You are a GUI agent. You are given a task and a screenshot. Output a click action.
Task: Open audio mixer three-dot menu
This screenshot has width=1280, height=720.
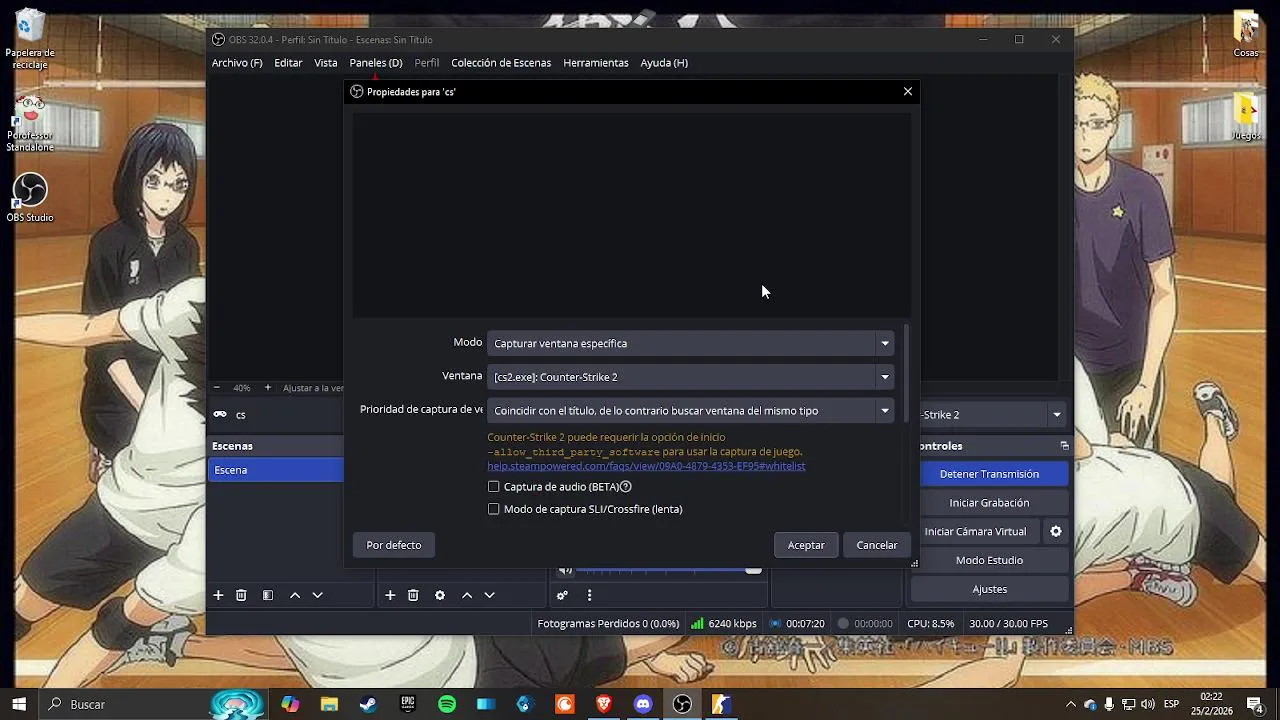tap(589, 595)
